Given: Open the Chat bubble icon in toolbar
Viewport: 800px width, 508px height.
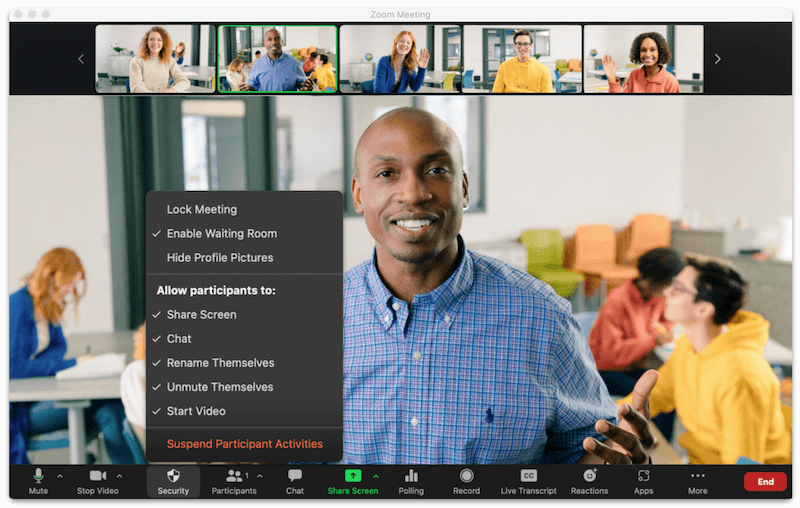Looking at the screenshot, I should 295,476.
